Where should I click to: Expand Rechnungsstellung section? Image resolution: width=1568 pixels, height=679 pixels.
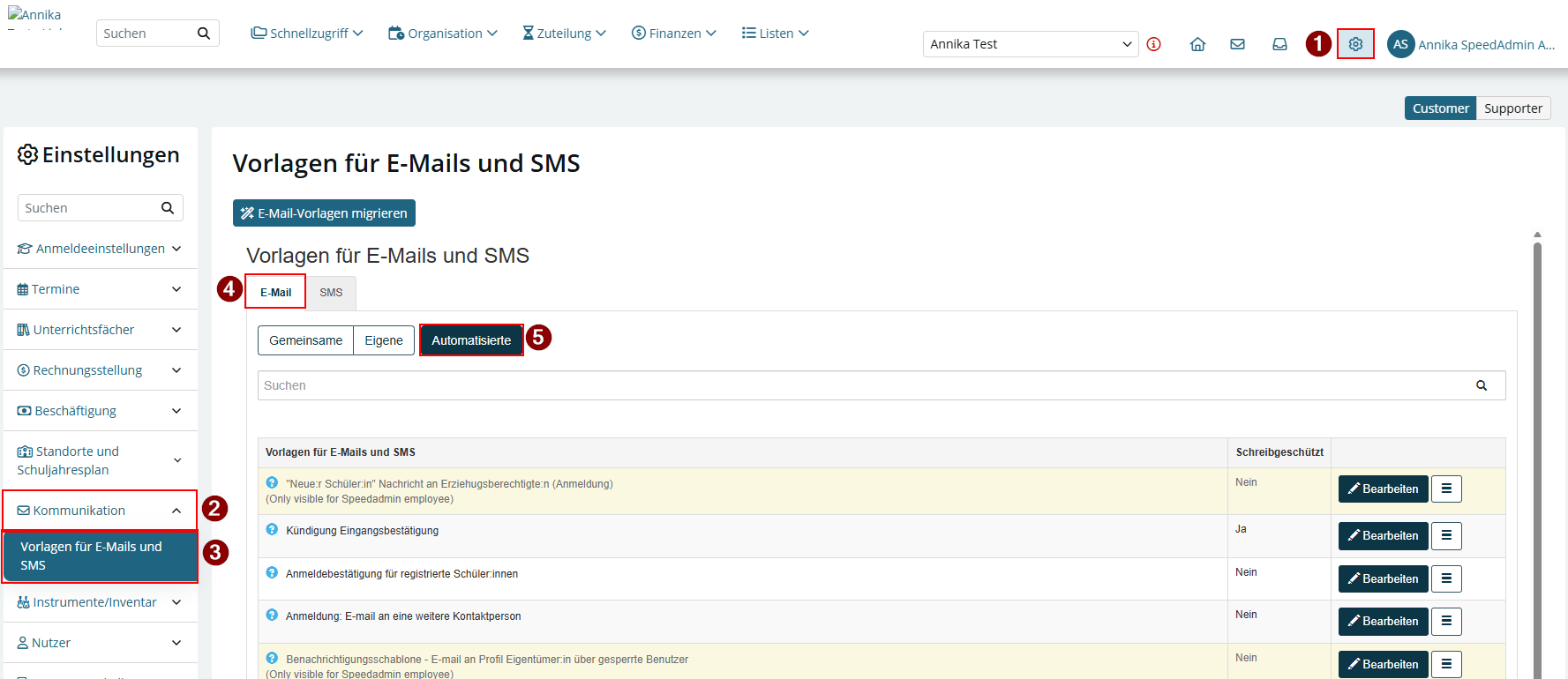[x=100, y=370]
